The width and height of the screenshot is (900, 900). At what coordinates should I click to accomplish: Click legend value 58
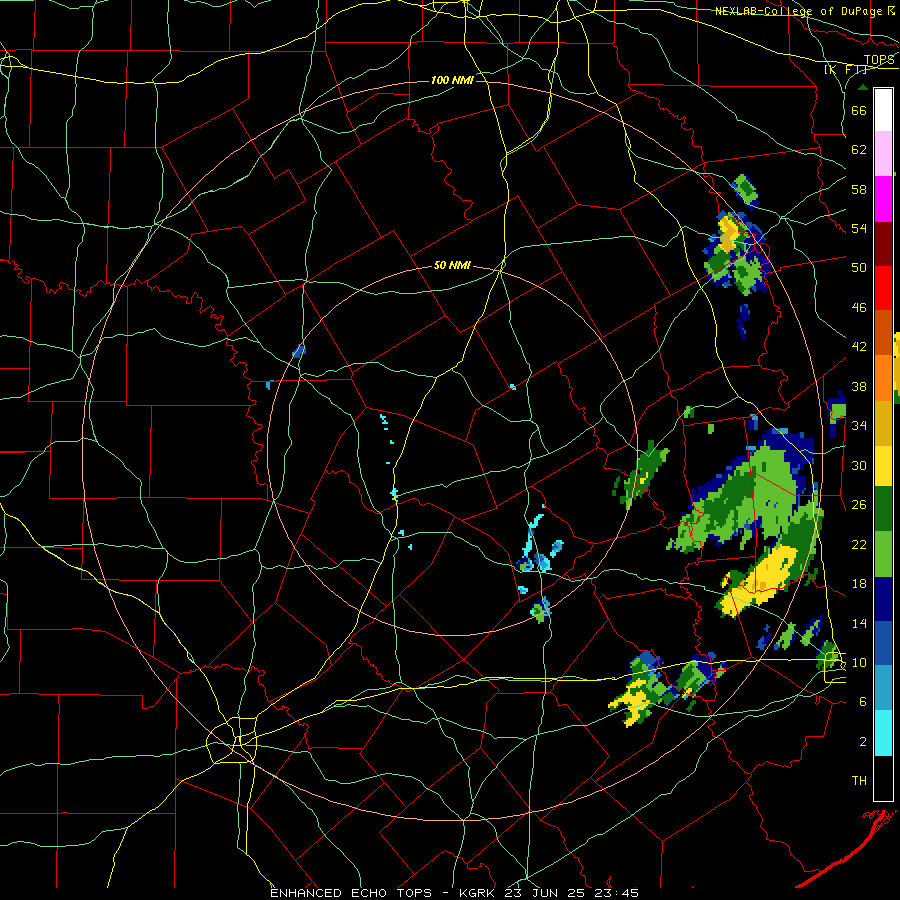tap(859, 189)
